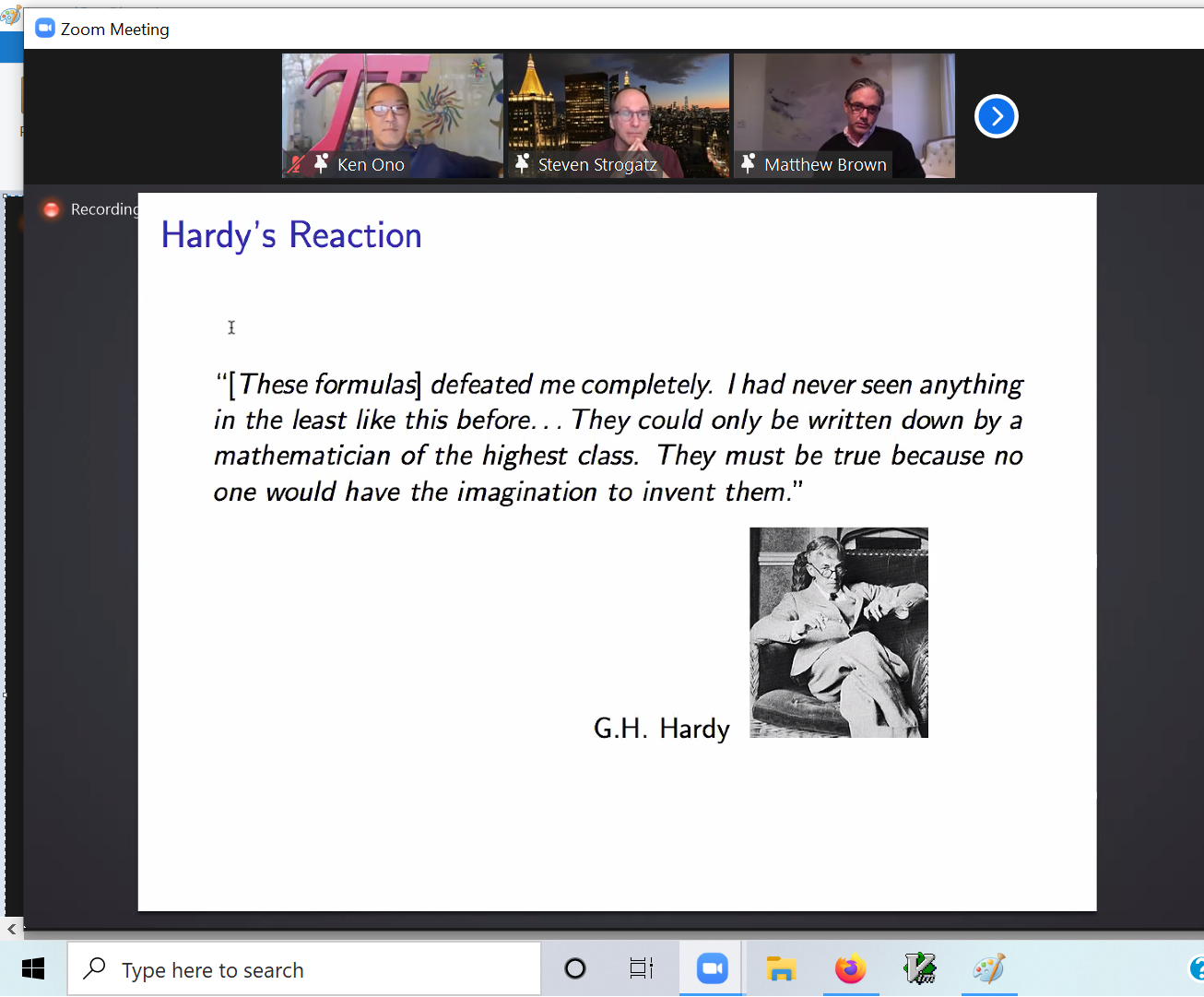Click the Hardy's Reaction slide title
This screenshot has height=997, width=1204.
coord(291,236)
